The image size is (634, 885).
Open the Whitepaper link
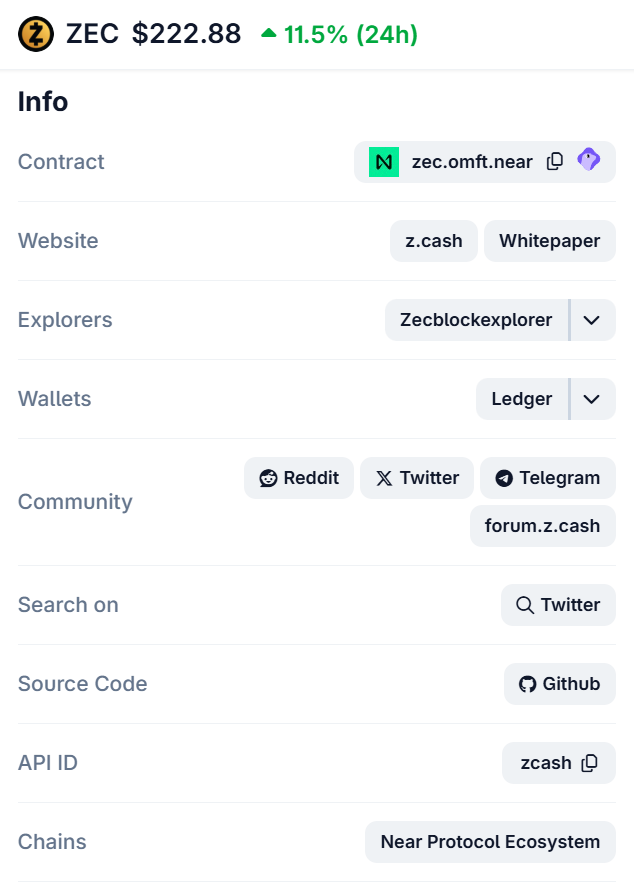pos(550,241)
